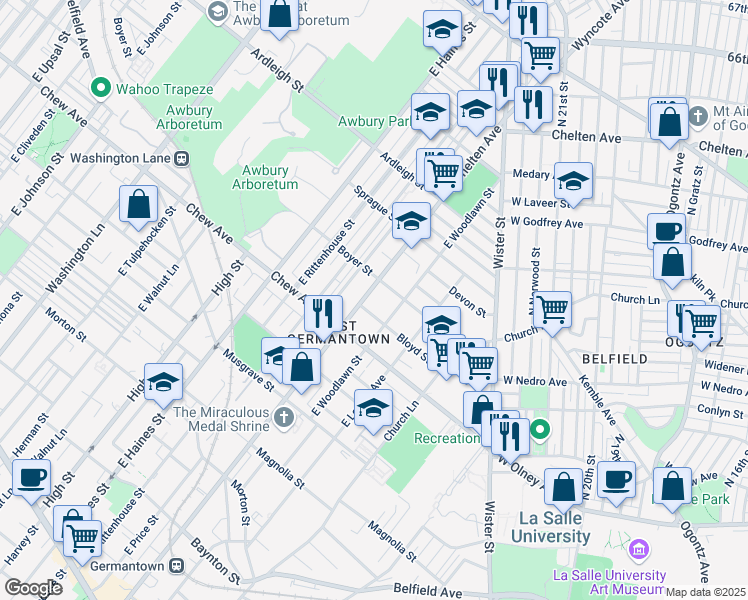Select the shopping bag marker near Ogontz Ave park
Viewport: 748px width, 600px height.
[672, 487]
